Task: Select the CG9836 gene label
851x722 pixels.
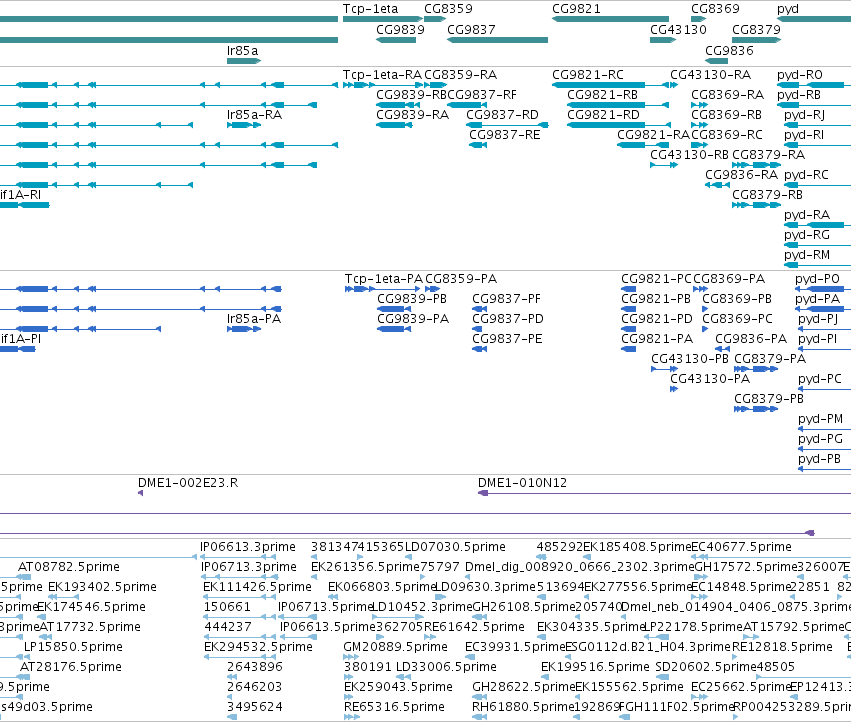Action: (729, 50)
